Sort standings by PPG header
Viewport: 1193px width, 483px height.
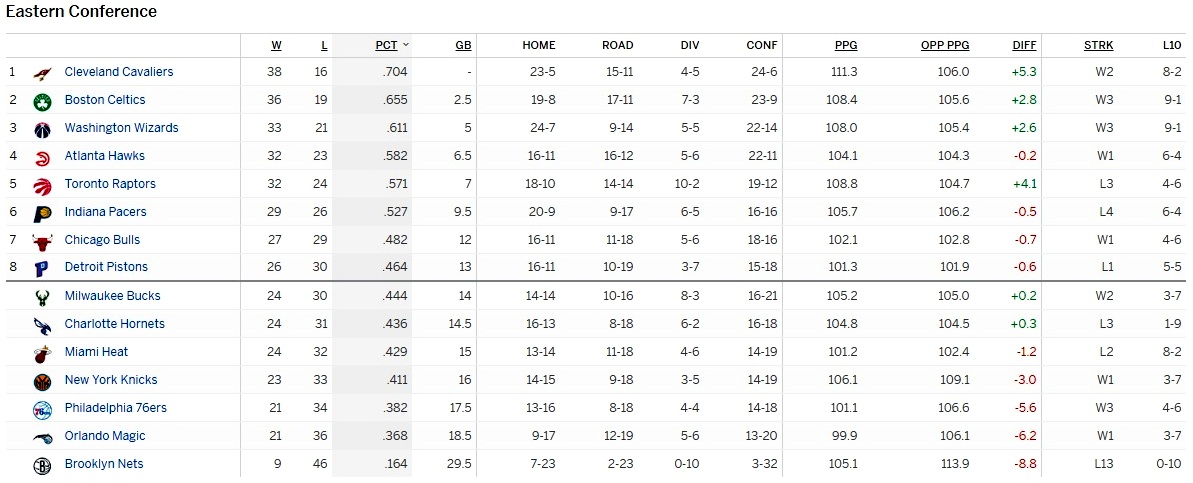click(846, 45)
